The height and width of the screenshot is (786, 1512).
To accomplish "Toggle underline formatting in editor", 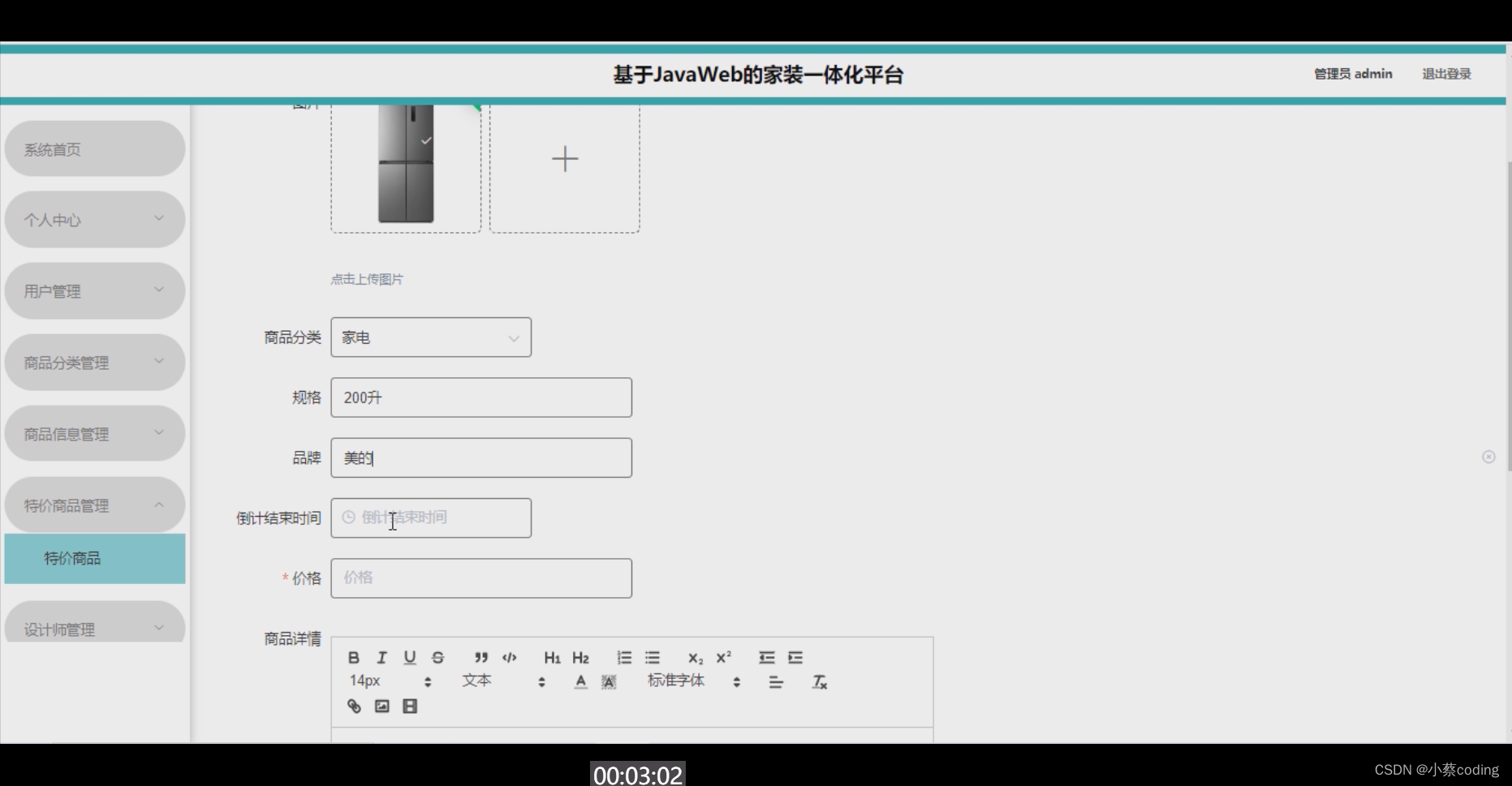I will click(x=410, y=658).
